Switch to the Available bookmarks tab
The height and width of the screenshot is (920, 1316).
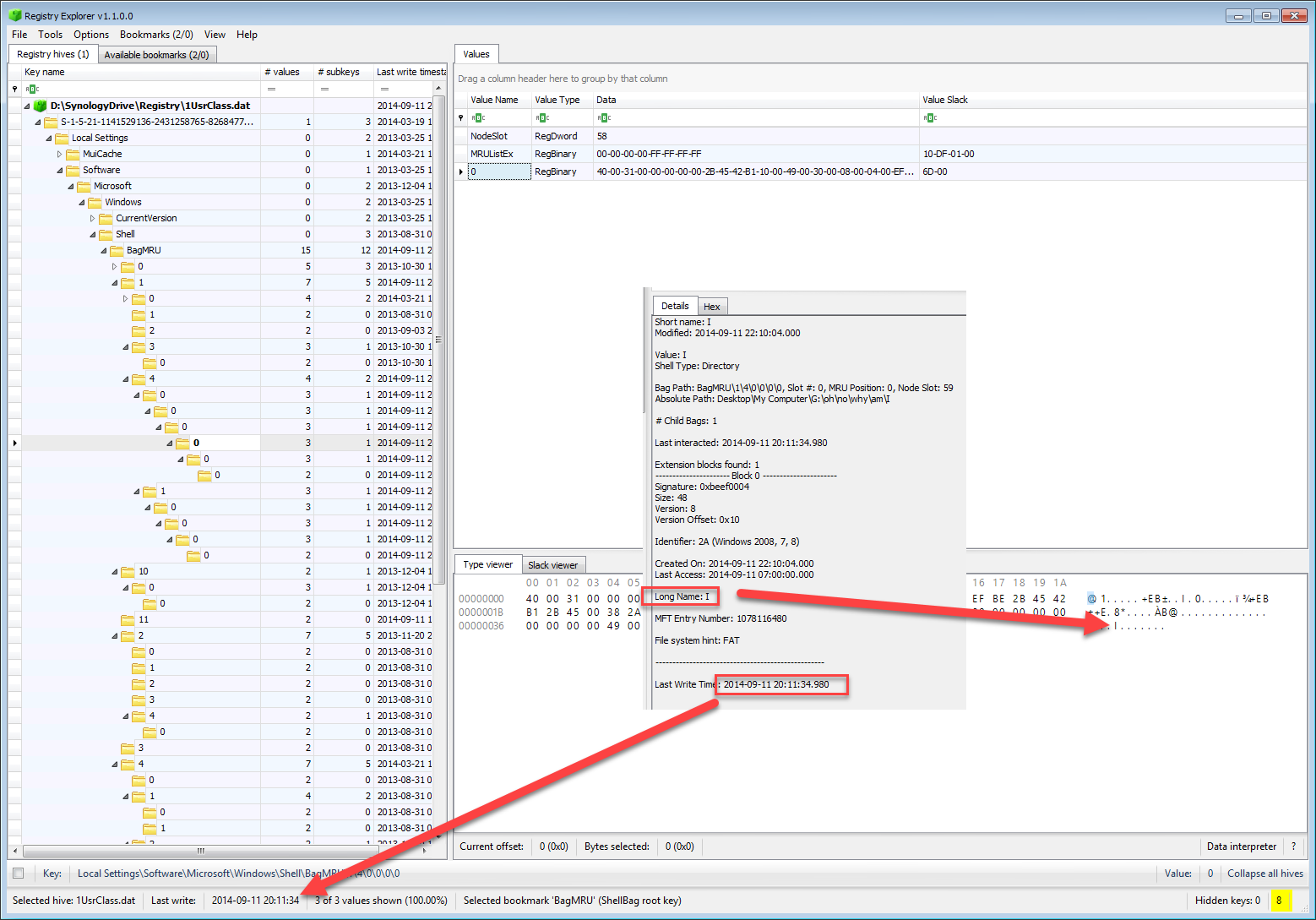pyautogui.click(x=157, y=53)
